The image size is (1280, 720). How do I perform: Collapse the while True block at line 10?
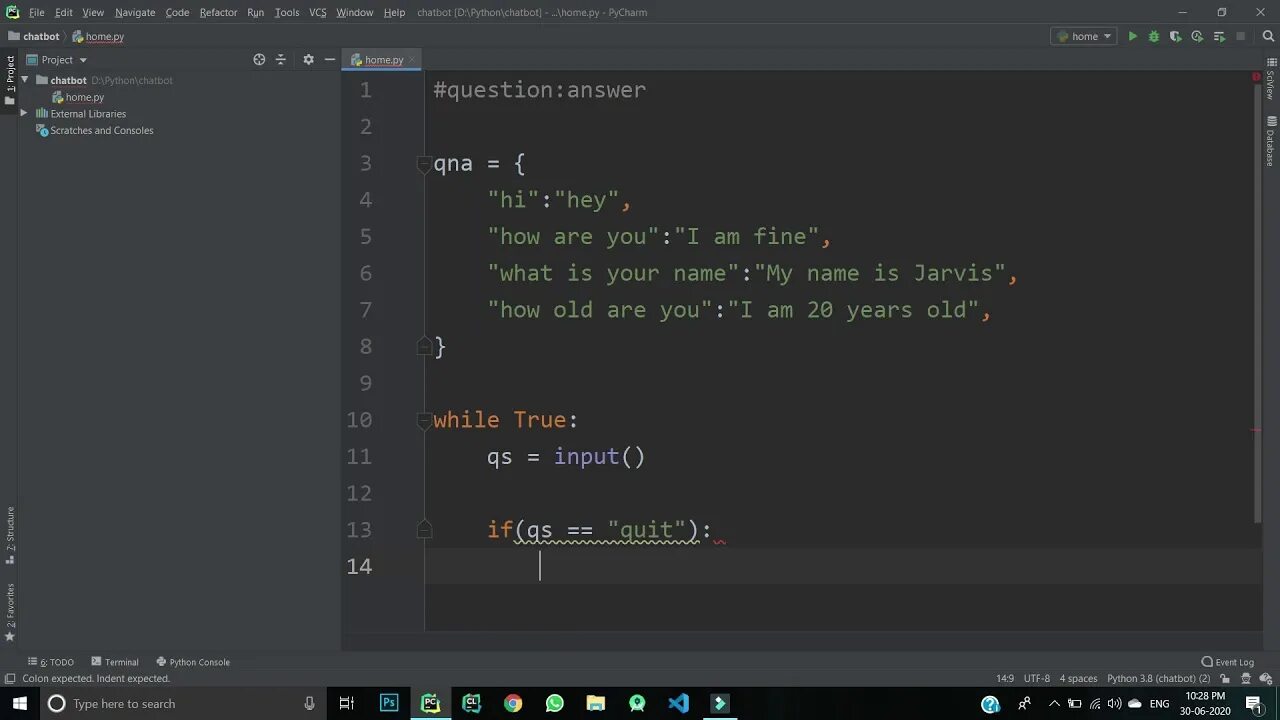423,420
